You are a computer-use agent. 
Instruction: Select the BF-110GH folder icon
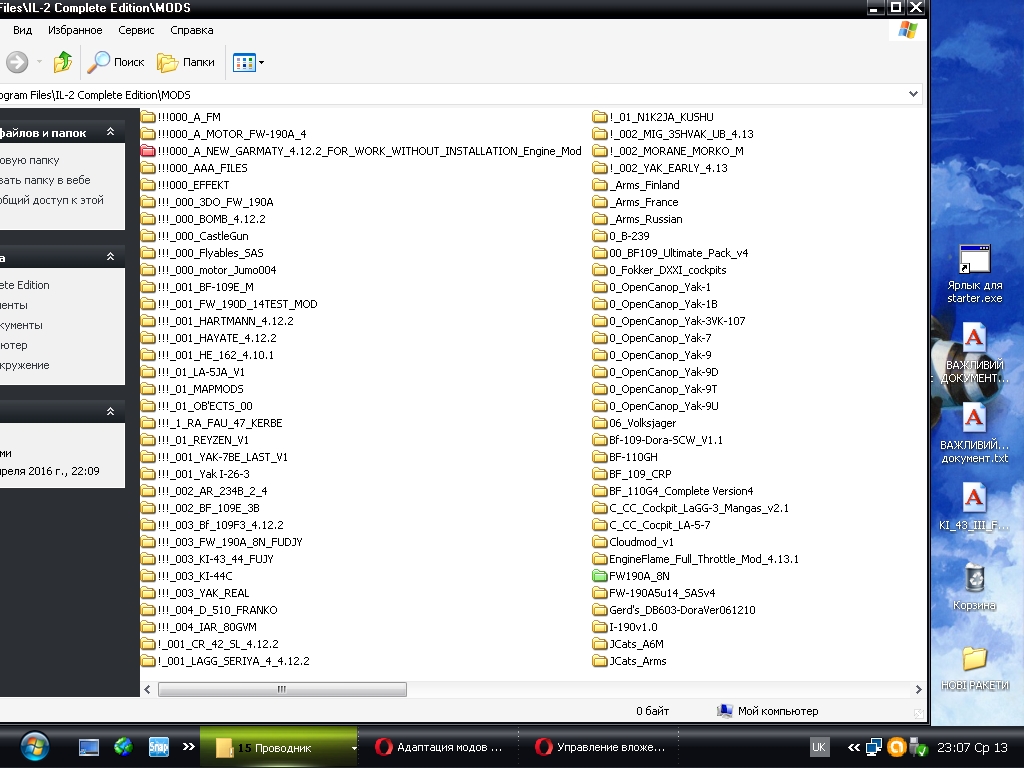(600, 456)
